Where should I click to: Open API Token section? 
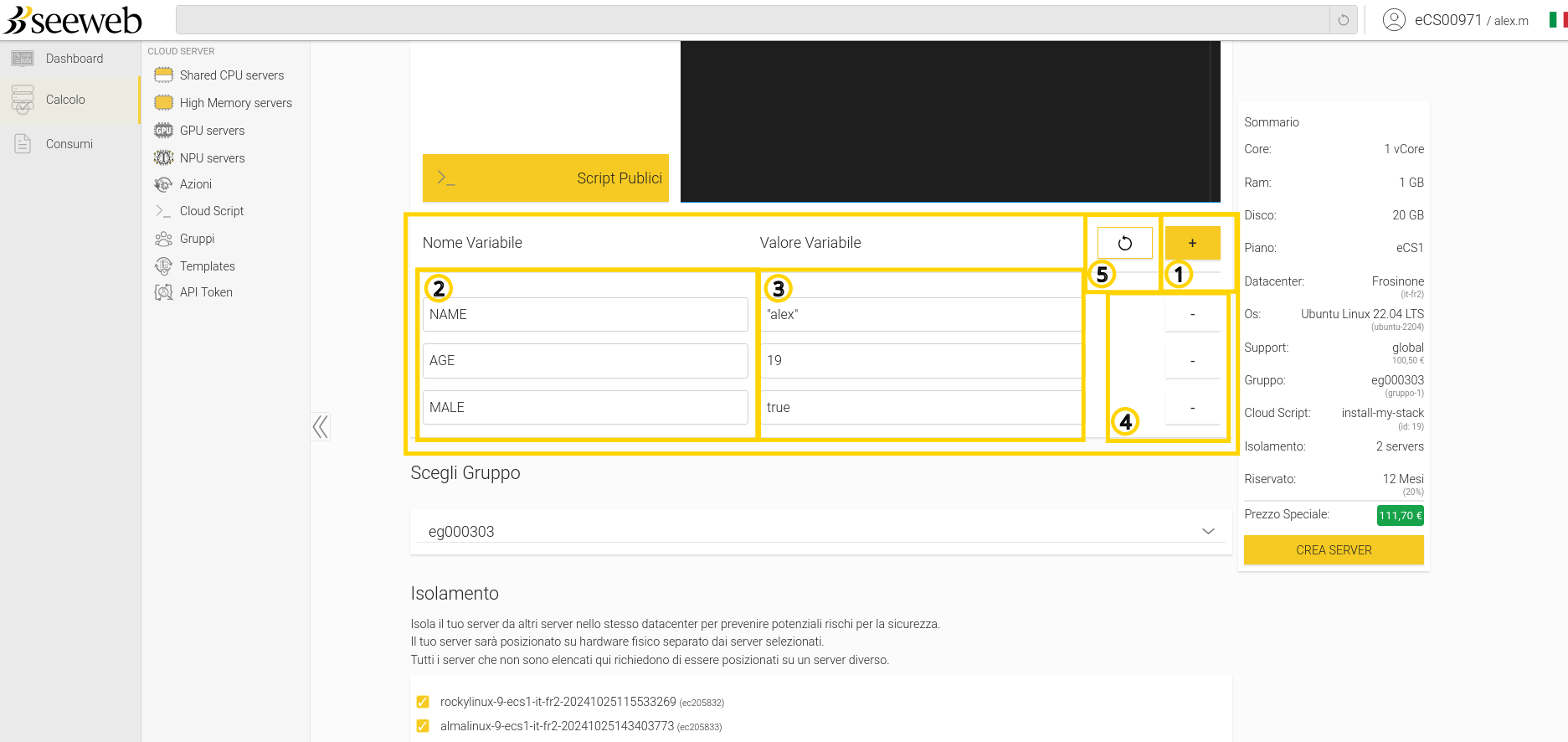[206, 292]
